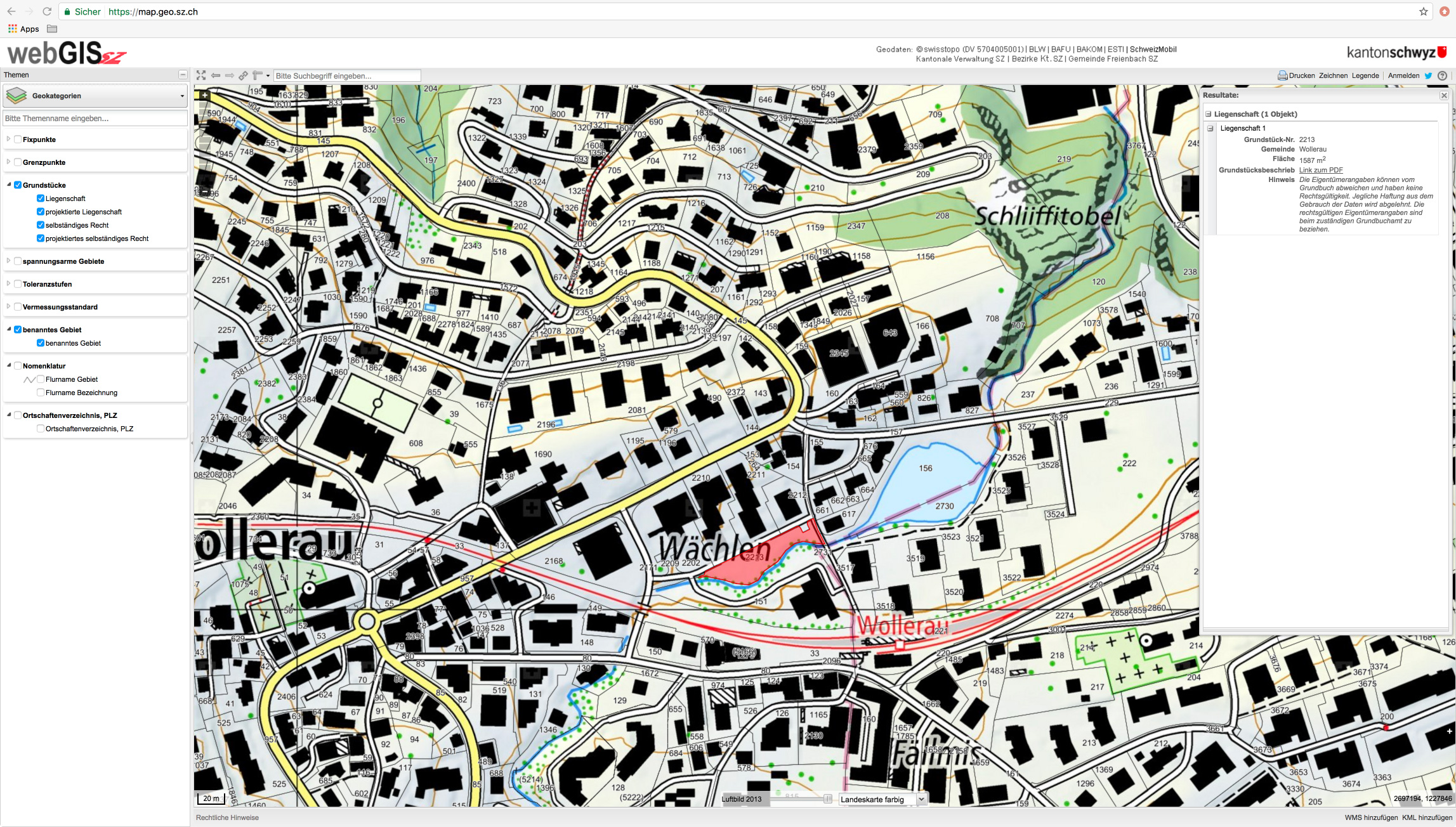The image size is (1456, 827).
Task: Zoom in with the plus map button
Action: 204,96
